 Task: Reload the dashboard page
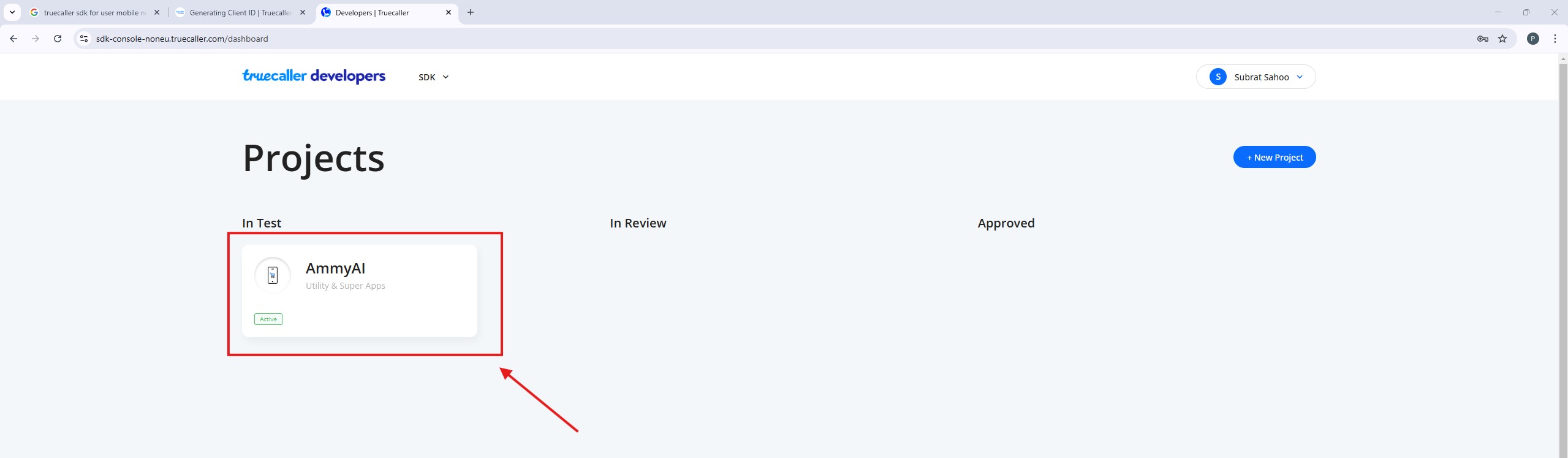point(58,39)
